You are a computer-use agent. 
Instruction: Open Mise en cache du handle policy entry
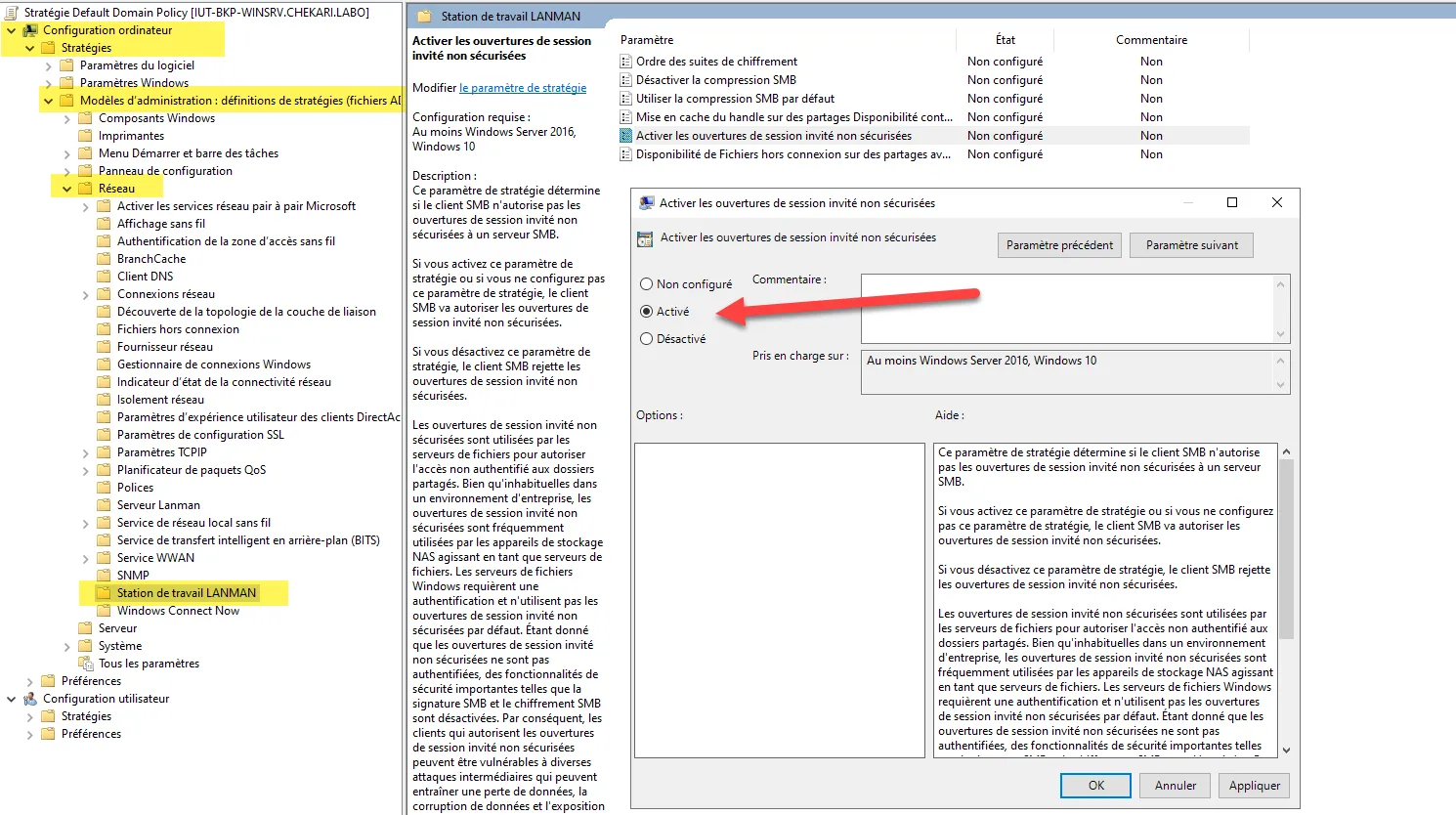click(x=793, y=117)
